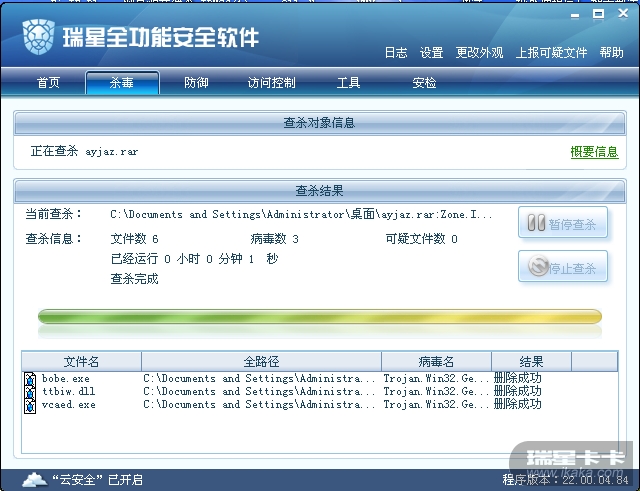The height and width of the screenshot is (491, 640).
Task: Click the Rising lion shield logo
Action: click(x=39, y=37)
